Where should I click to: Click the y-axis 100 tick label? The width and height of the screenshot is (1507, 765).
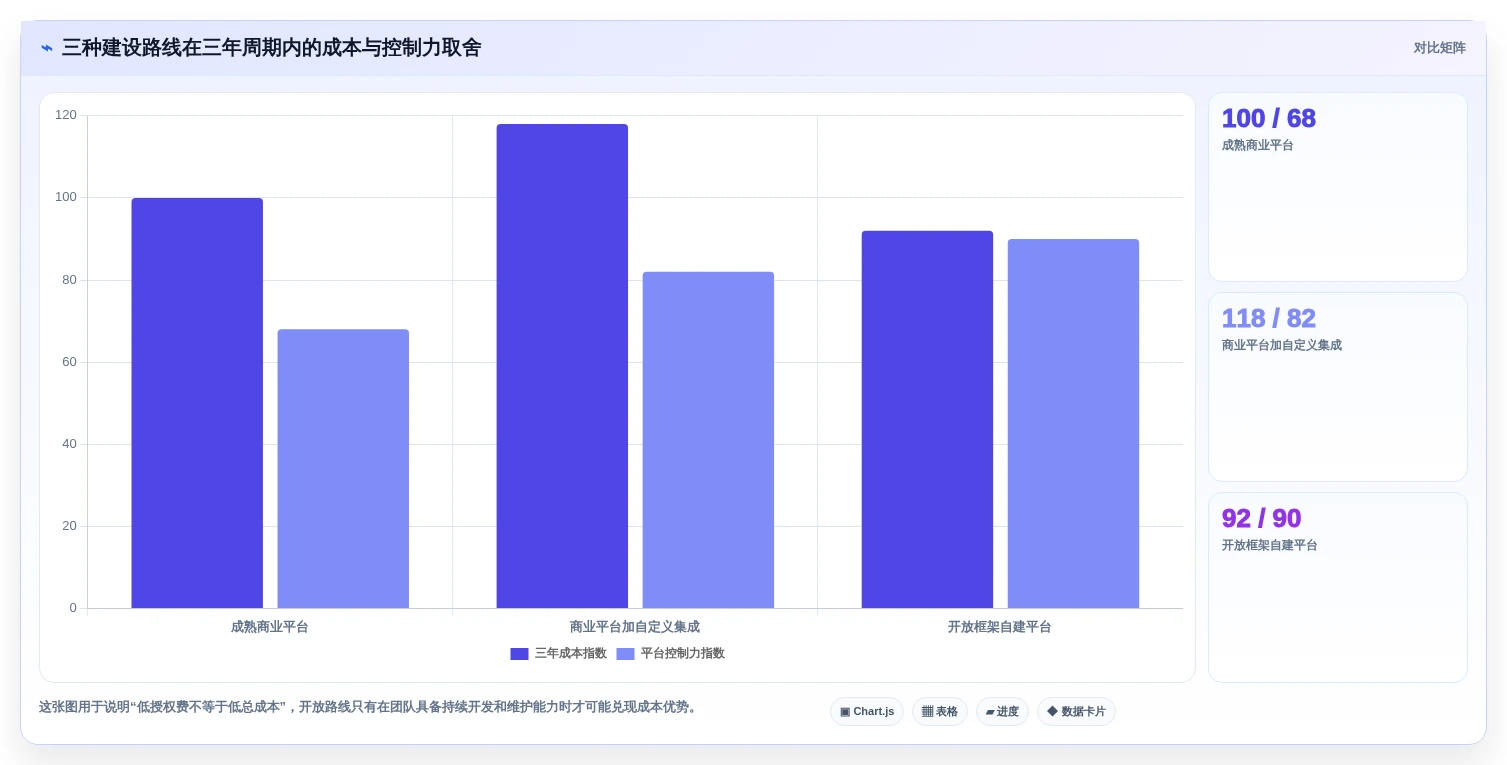point(66,197)
